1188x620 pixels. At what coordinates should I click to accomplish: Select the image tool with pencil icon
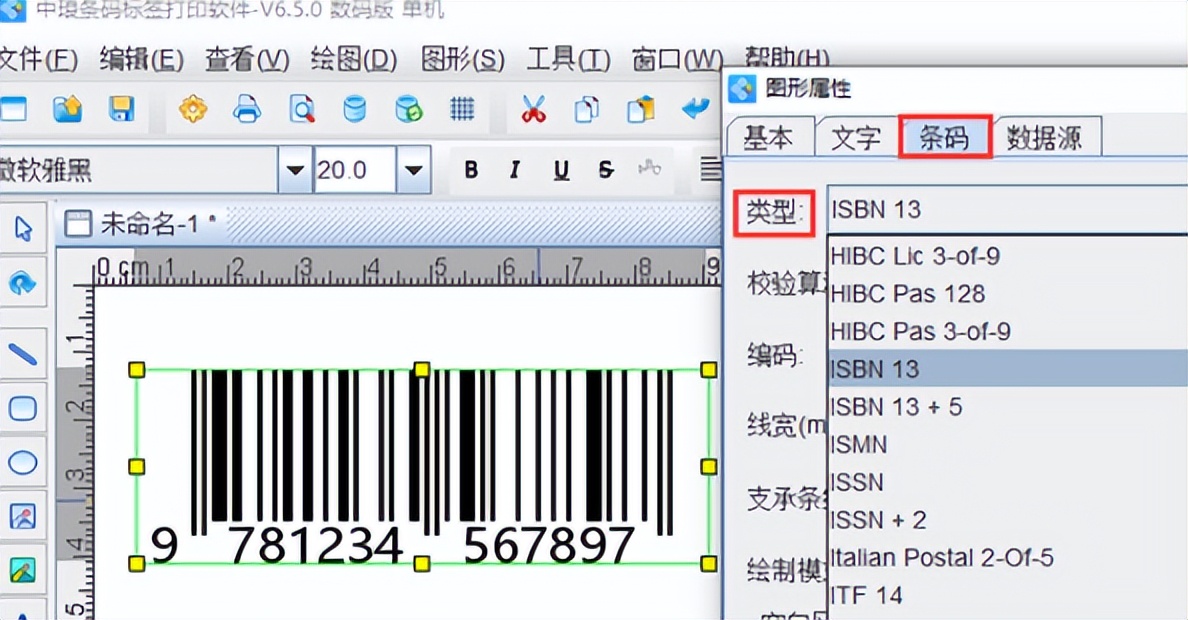[x=23, y=570]
